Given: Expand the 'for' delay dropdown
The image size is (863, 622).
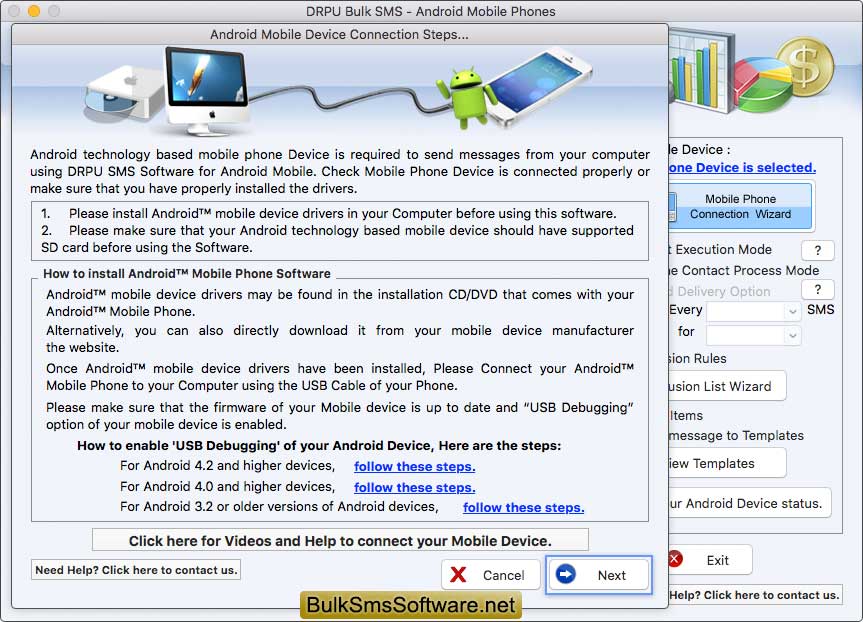Looking at the screenshot, I should [x=753, y=335].
